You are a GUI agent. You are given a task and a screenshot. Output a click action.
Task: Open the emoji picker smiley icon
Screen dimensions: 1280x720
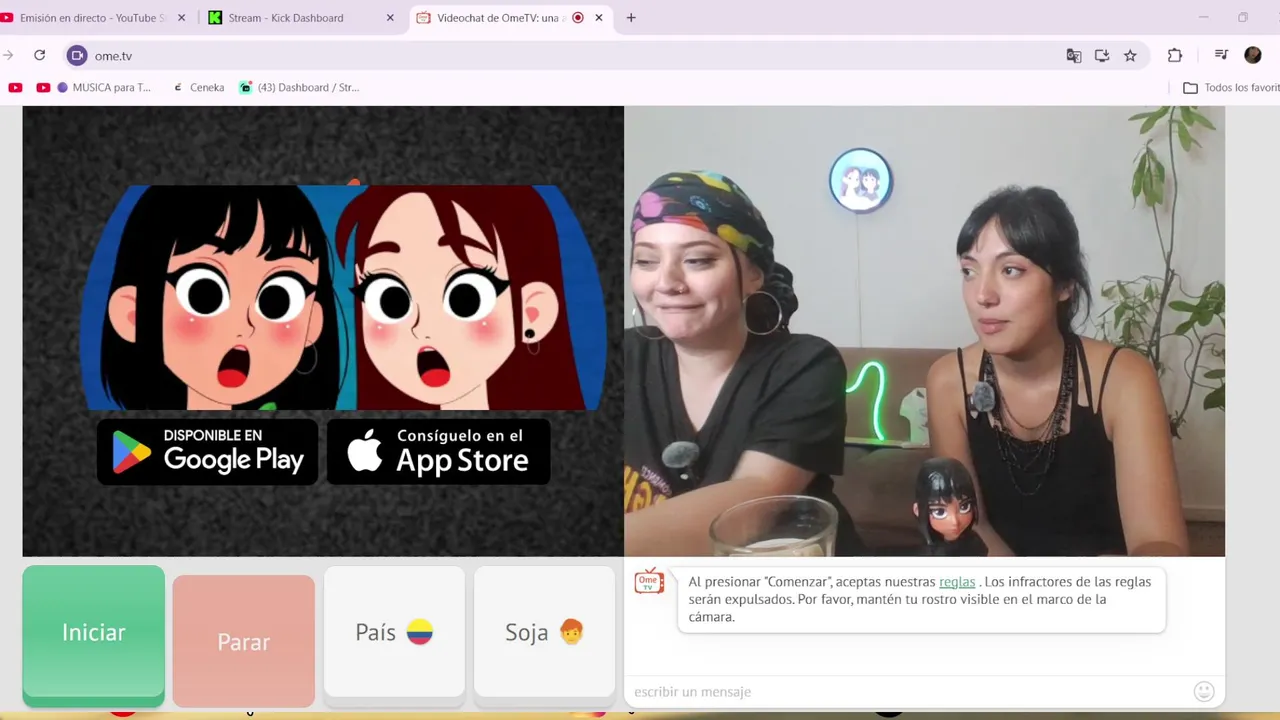click(x=1204, y=691)
